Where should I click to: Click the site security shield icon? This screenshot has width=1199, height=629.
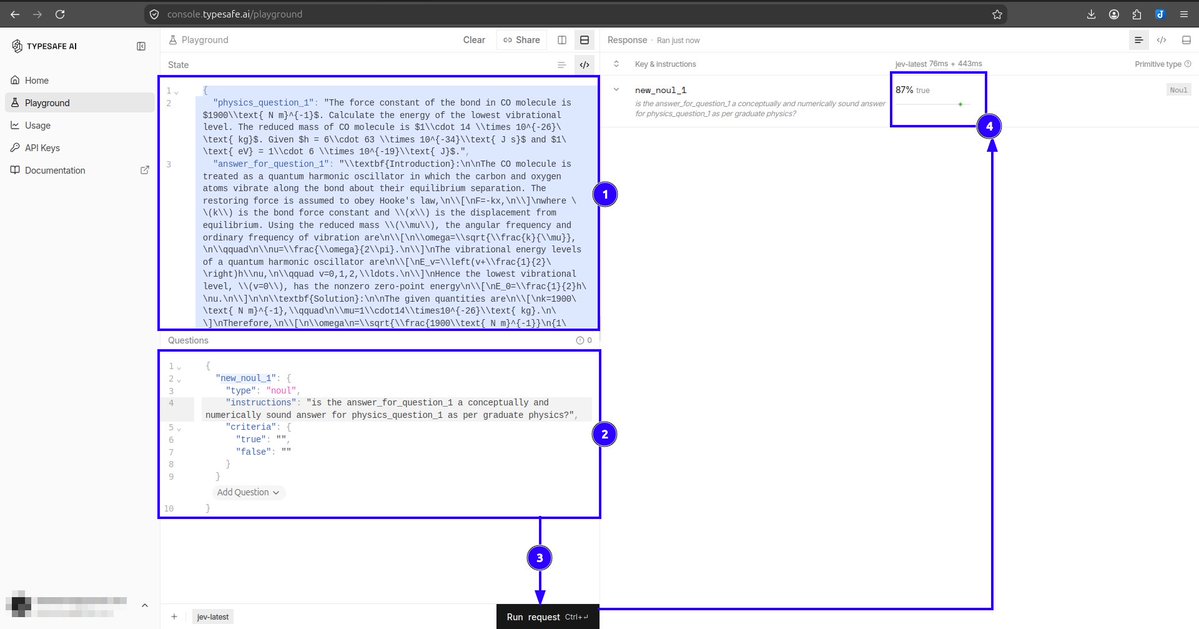pyautogui.click(x=154, y=14)
